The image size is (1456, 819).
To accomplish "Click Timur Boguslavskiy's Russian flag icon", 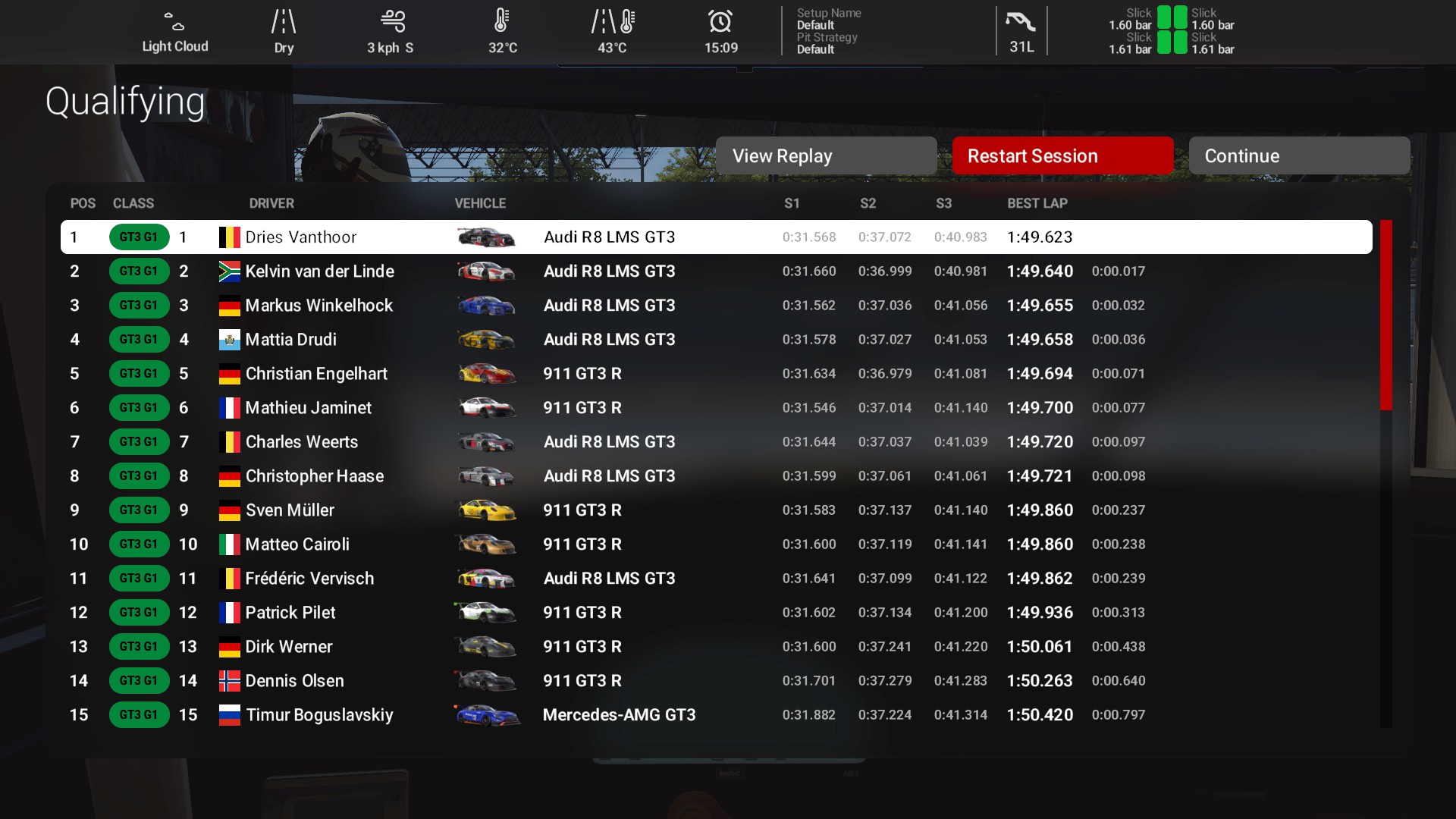I will pos(230,715).
